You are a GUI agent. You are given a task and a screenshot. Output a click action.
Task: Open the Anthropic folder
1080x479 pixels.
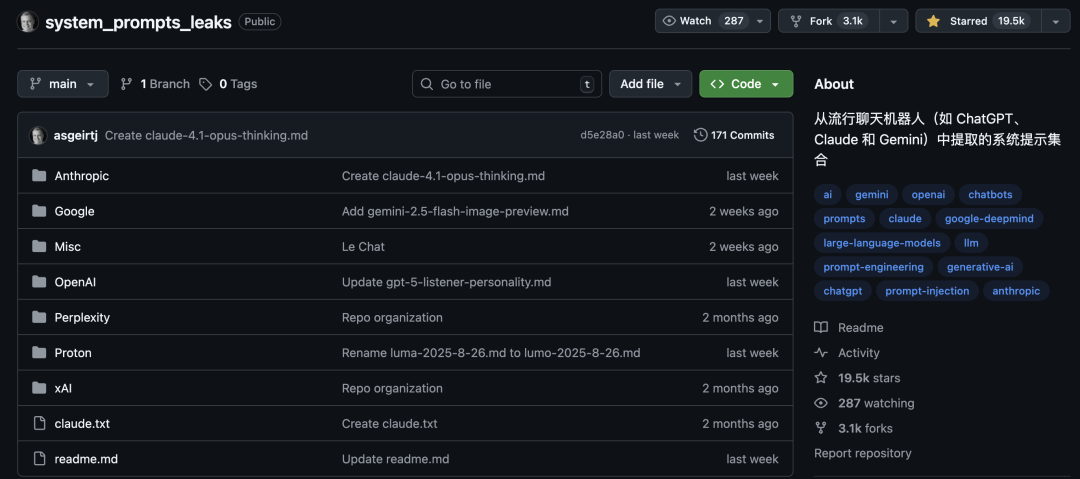[x=81, y=176]
